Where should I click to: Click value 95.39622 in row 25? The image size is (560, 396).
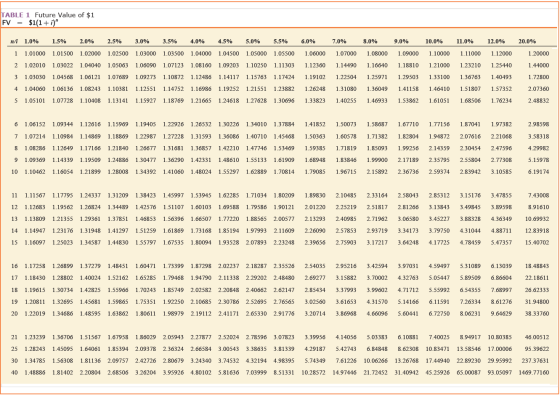click(537, 349)
